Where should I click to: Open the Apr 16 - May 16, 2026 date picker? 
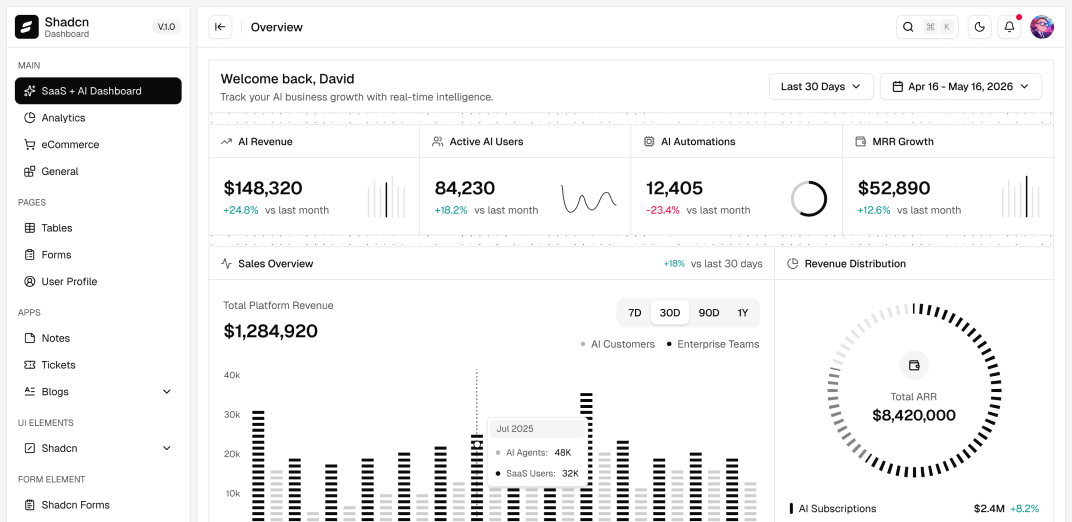coord(961,87)
